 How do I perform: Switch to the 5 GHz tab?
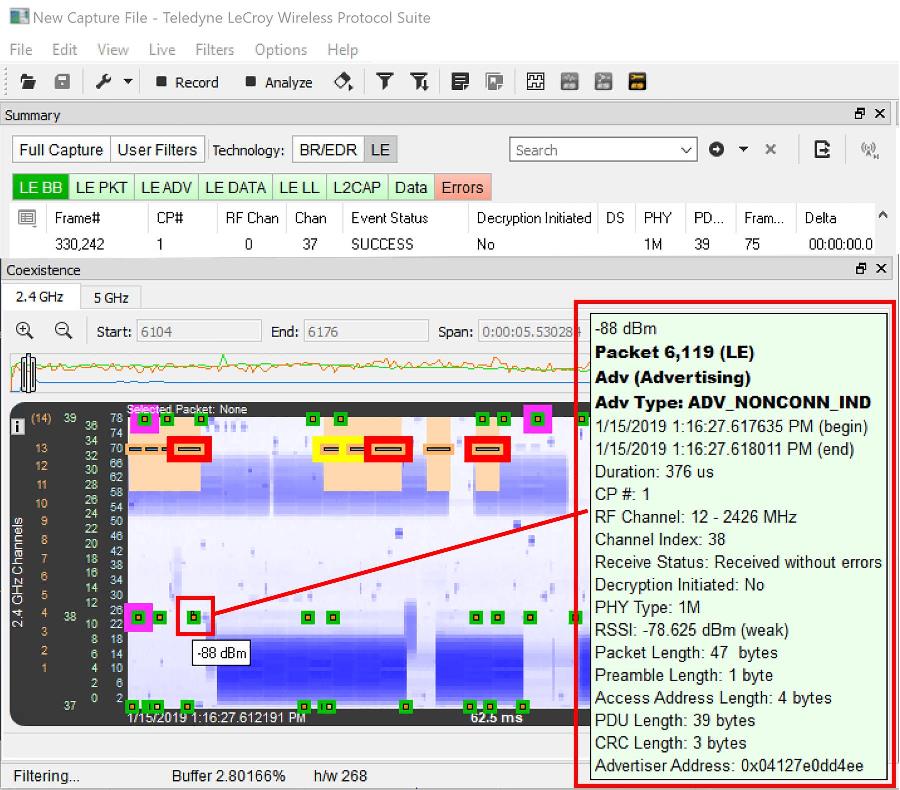point(111,297)
